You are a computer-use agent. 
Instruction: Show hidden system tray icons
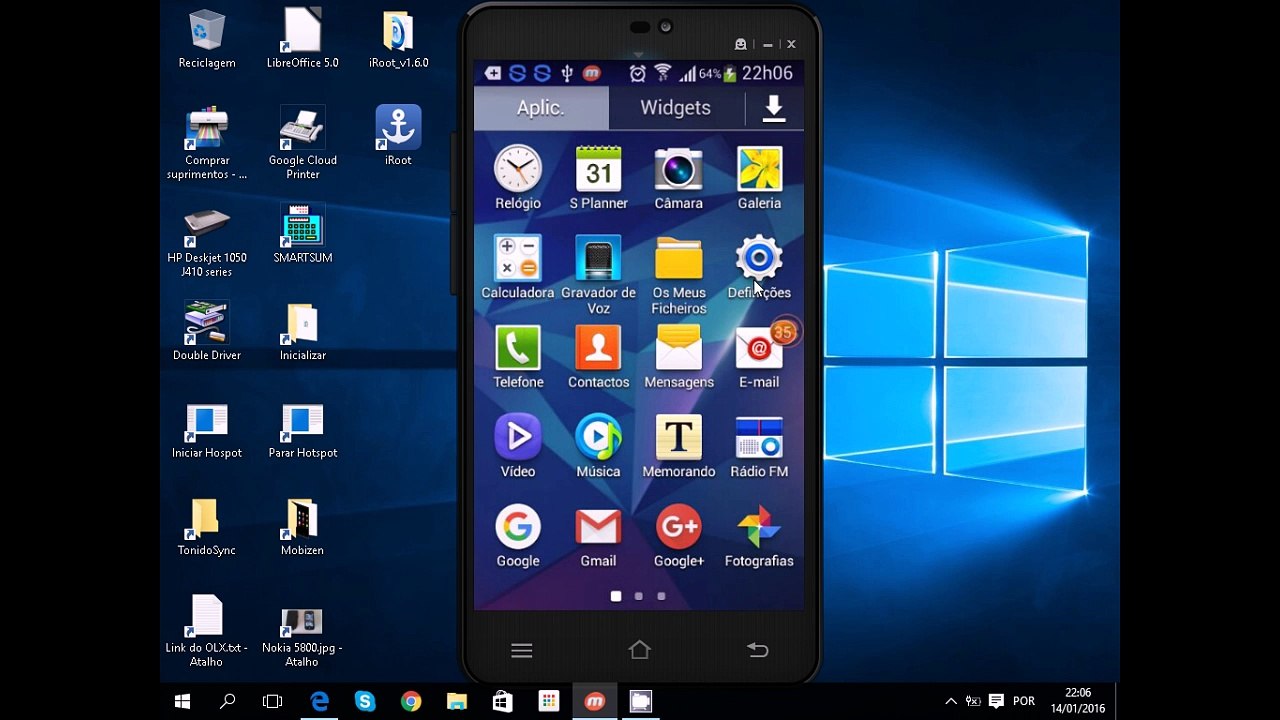[x=951, y=701]
